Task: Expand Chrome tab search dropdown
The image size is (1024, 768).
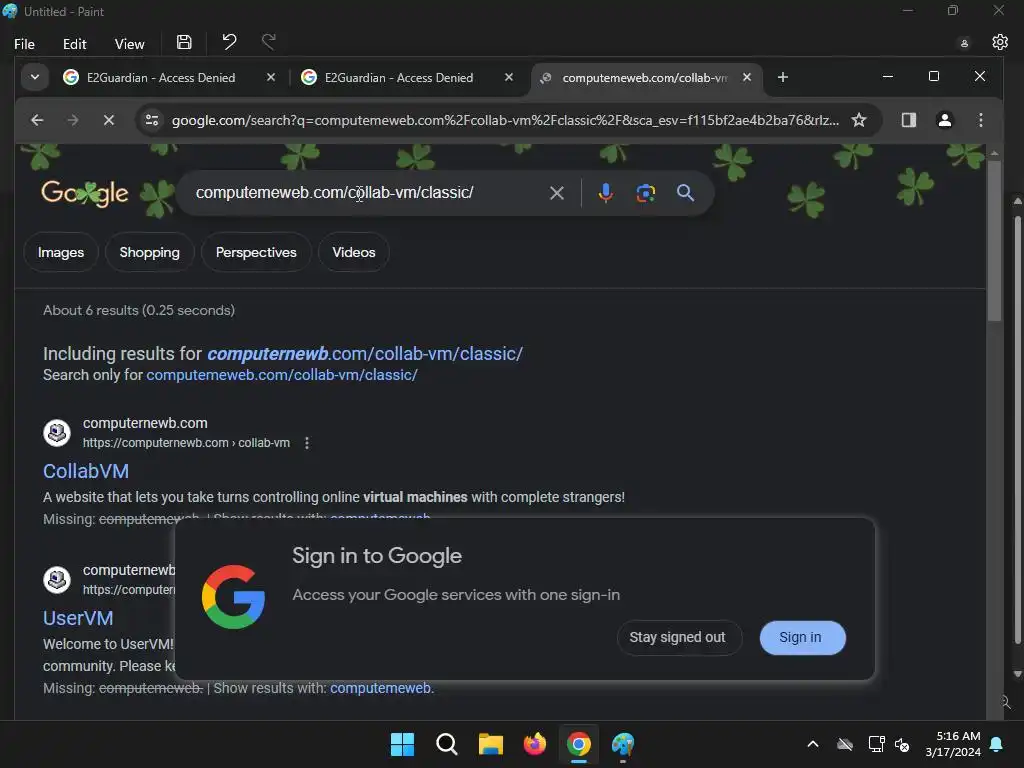Action: point(35,78)
